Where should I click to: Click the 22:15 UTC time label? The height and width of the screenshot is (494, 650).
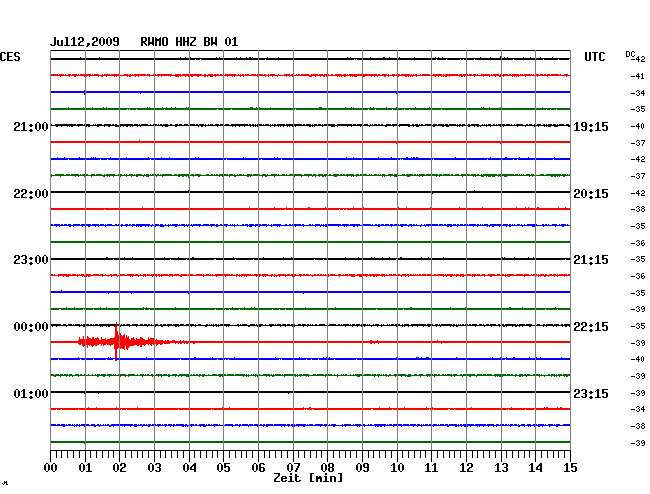591,327
